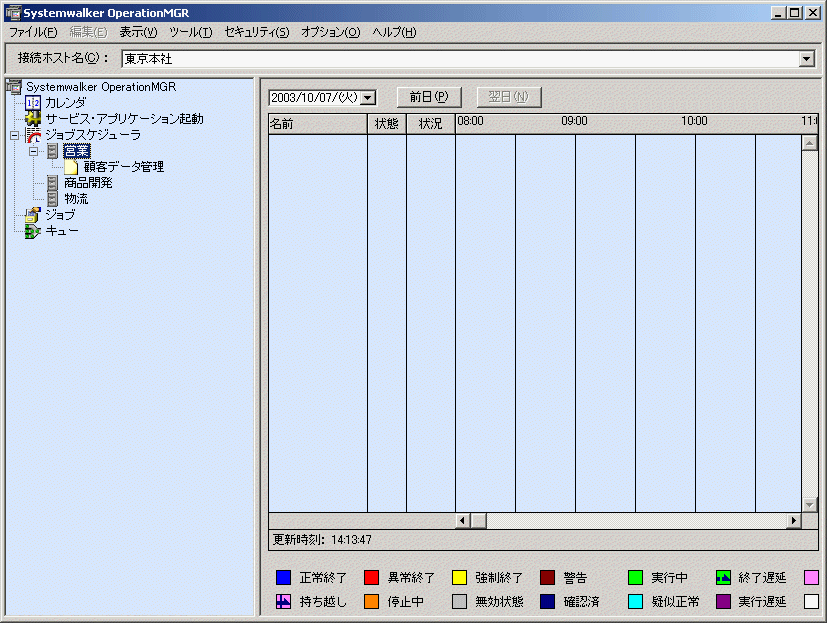Click the 09:00 timeline header
The width and height of the screenshot is (827, 623).
(574, 121)
